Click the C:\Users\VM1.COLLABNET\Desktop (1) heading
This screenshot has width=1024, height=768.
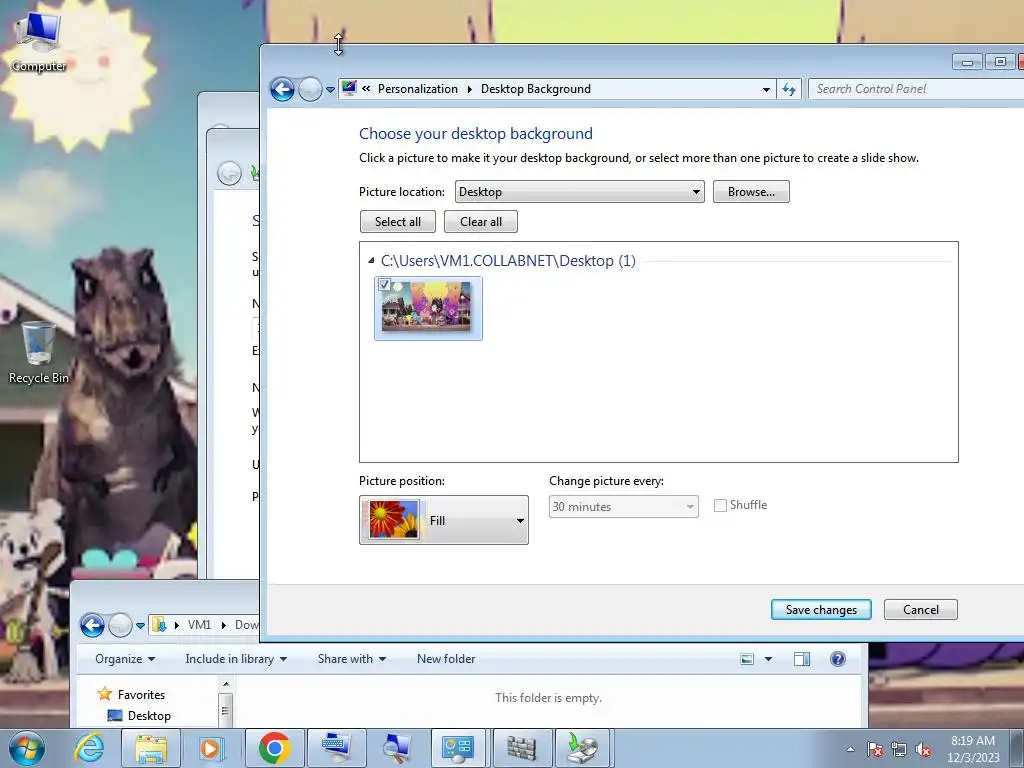tap(508, 261)
